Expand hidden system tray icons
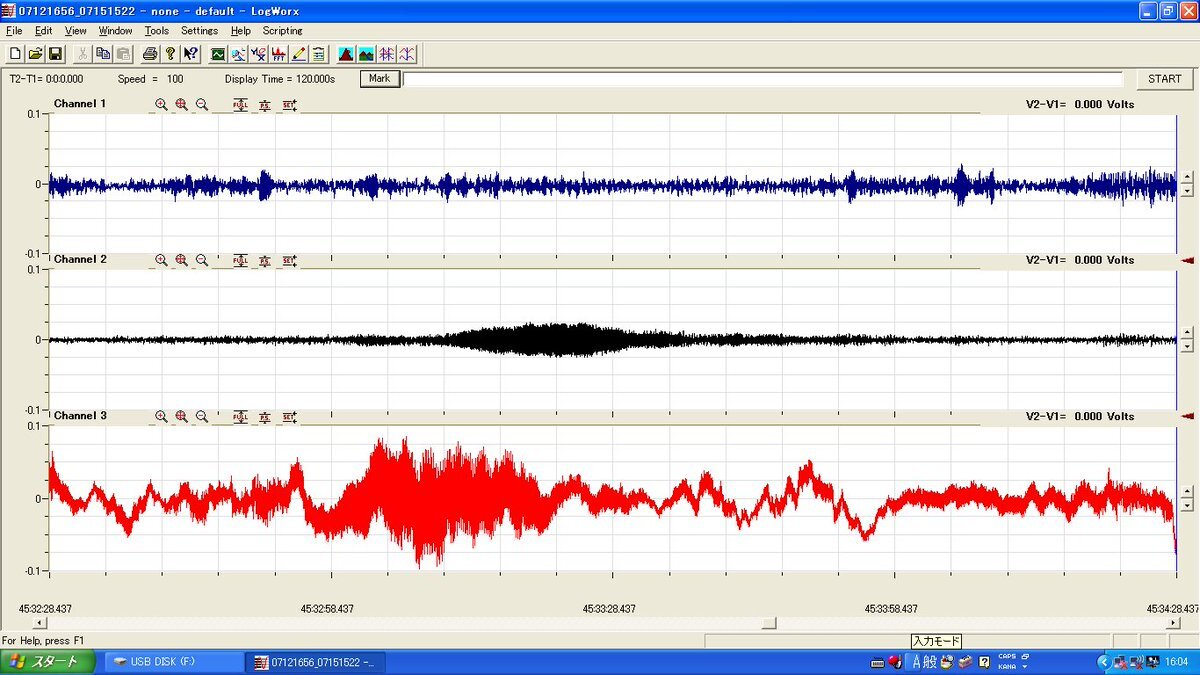The image size is (1200, 675). tap(1104, 662)
